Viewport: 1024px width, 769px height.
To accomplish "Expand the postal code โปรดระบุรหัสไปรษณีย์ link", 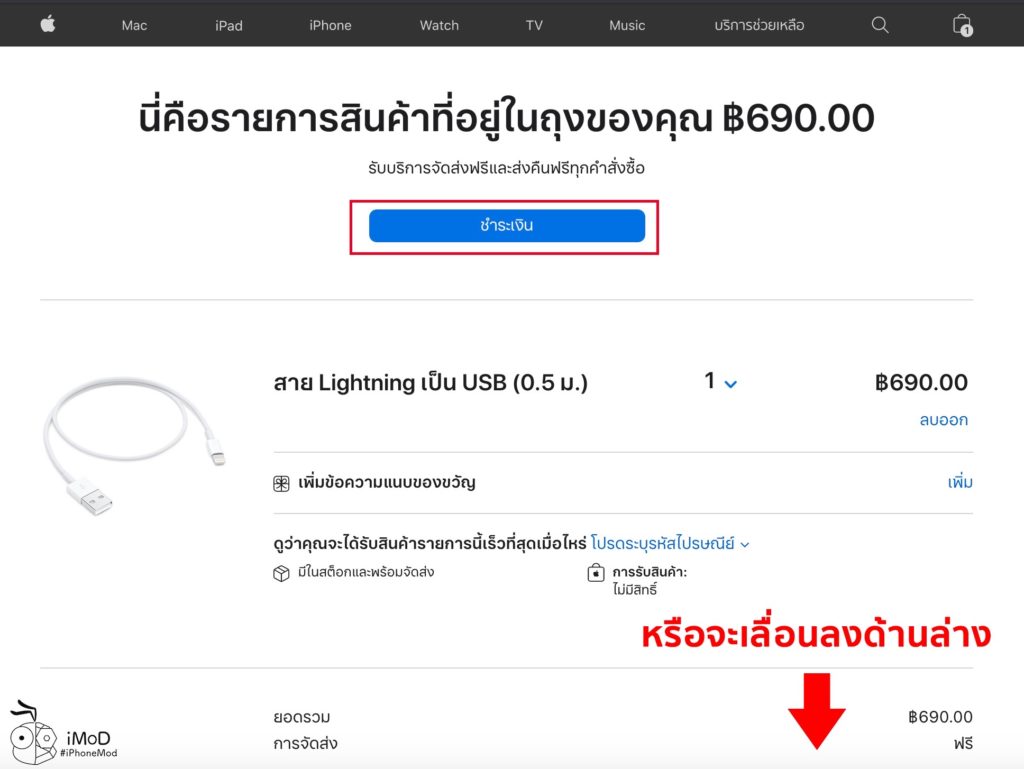I will pos(669,543).
